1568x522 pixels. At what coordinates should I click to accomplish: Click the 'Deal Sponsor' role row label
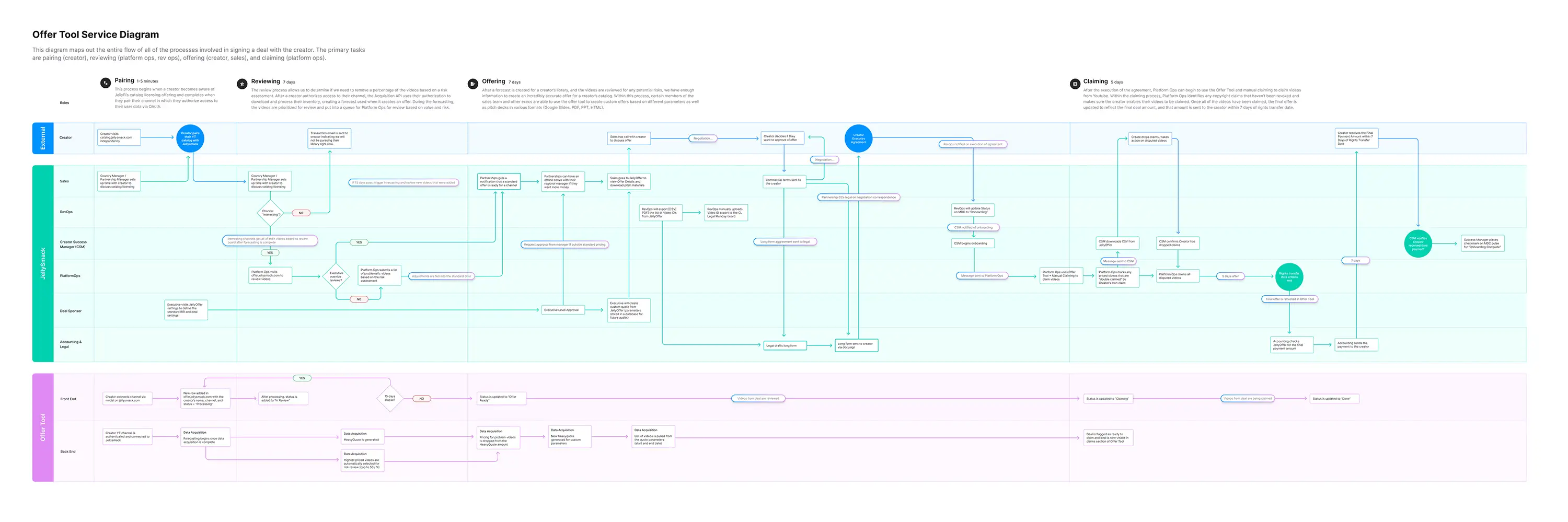click(70, 311)
